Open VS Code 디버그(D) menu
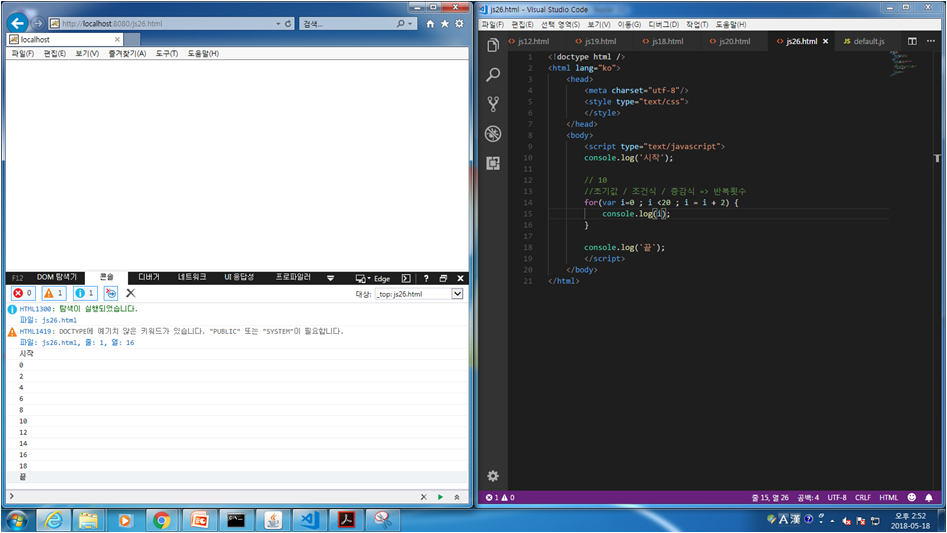The image size is (947, 533). [663, 24]
